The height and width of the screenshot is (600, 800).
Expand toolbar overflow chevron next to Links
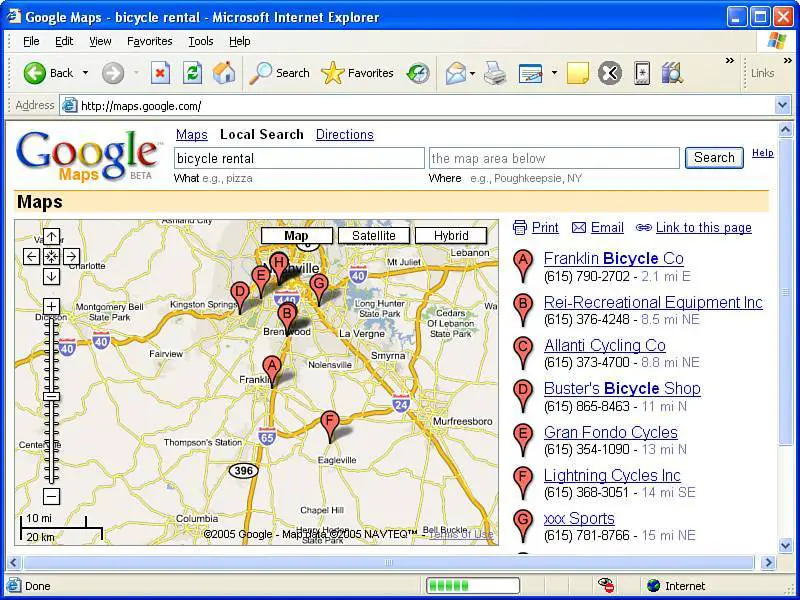click(x=730, y=61)
